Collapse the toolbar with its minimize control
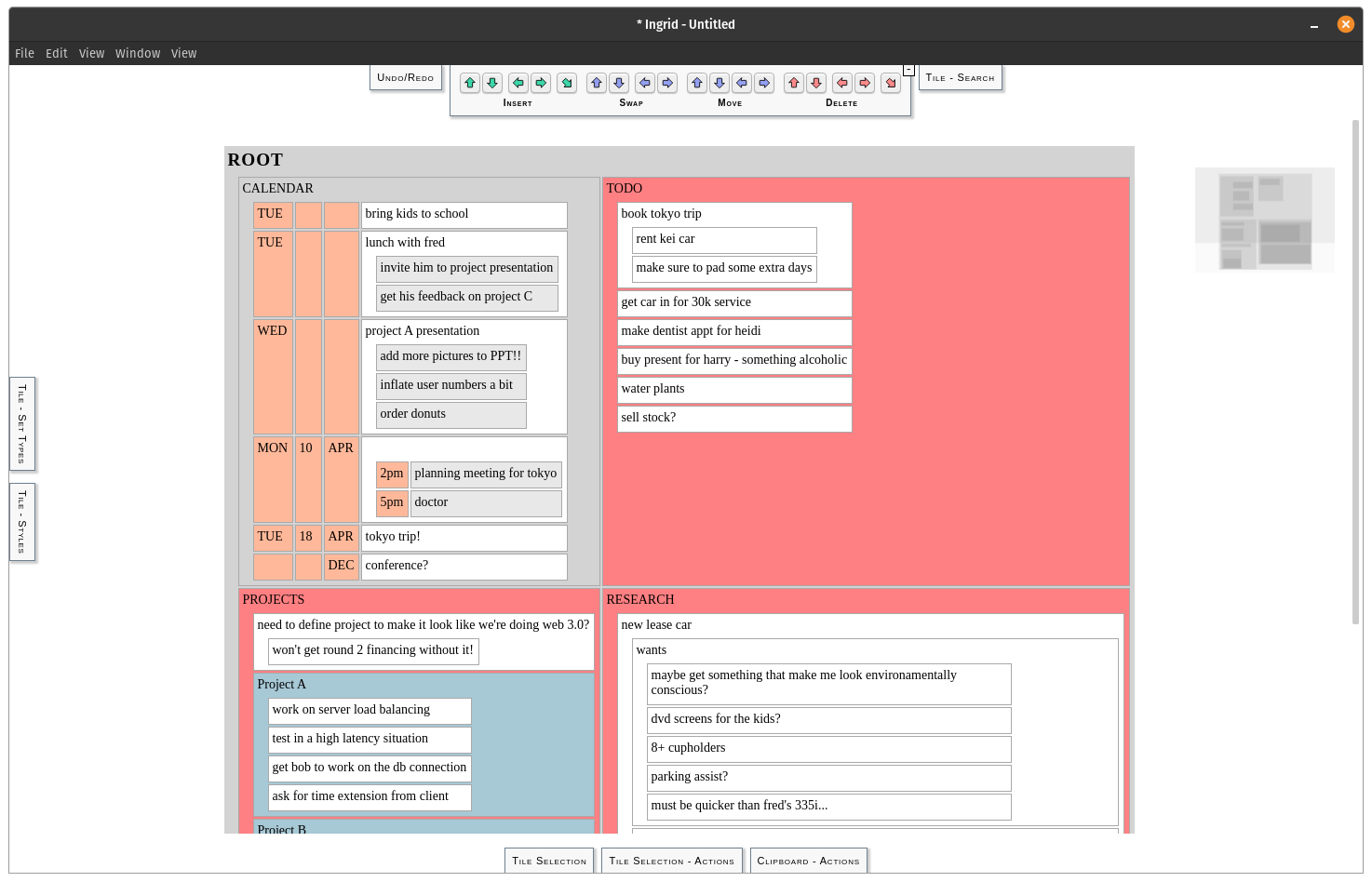 click(908, 70)
